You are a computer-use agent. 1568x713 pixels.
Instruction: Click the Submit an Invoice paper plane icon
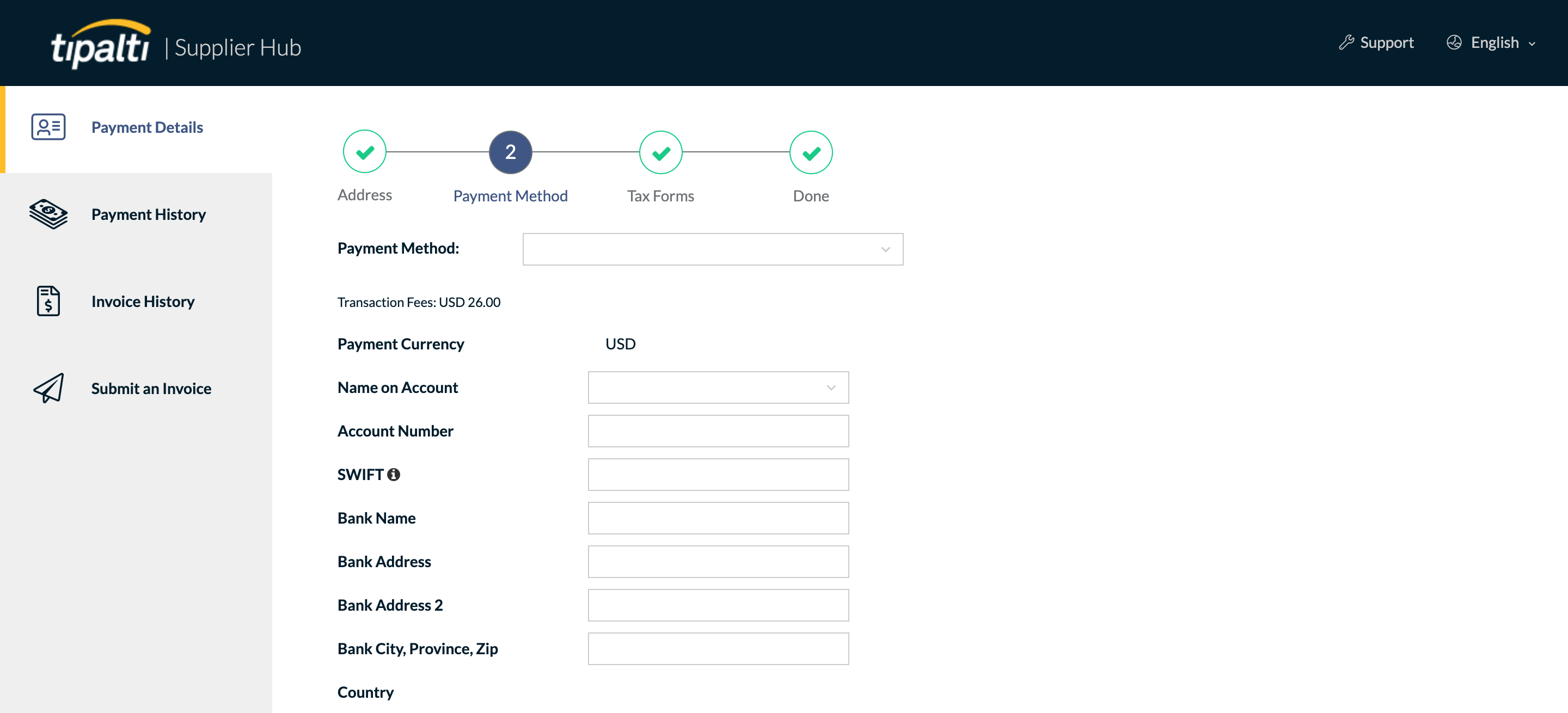pyautogui.click(x=48, y=388)
